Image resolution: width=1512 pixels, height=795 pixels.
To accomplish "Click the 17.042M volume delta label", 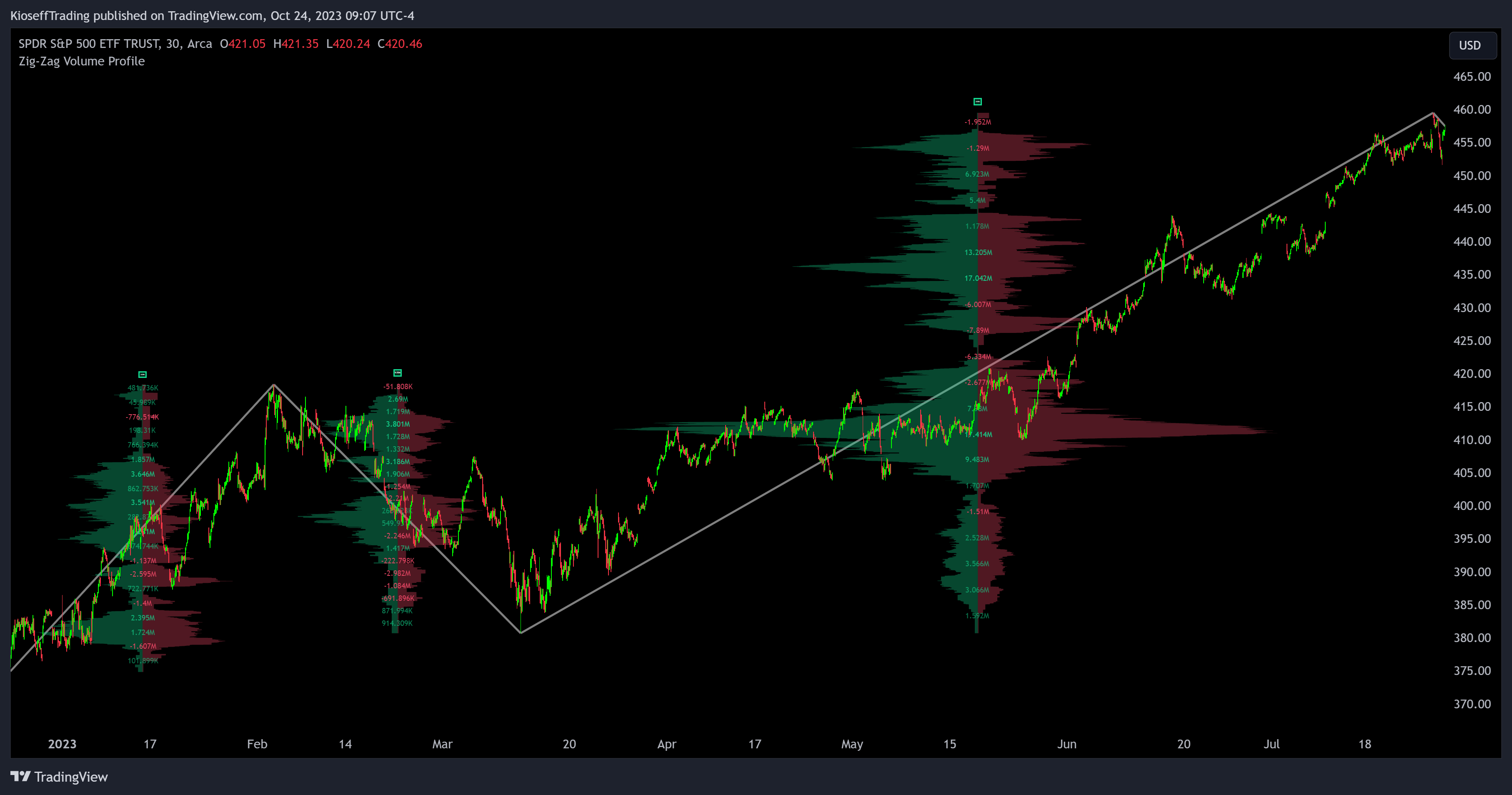I will pos(979,278).
